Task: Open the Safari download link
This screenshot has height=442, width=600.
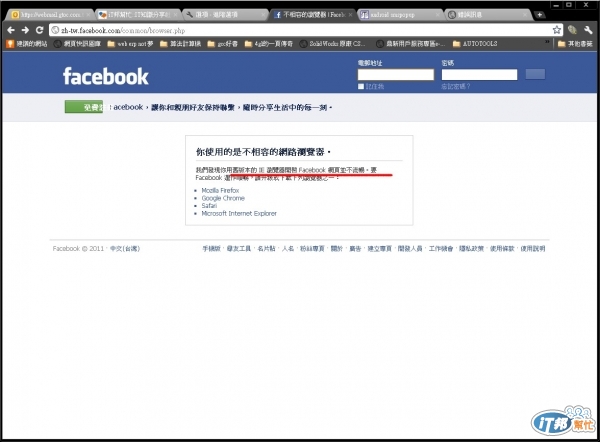Action: coord(209,206)
